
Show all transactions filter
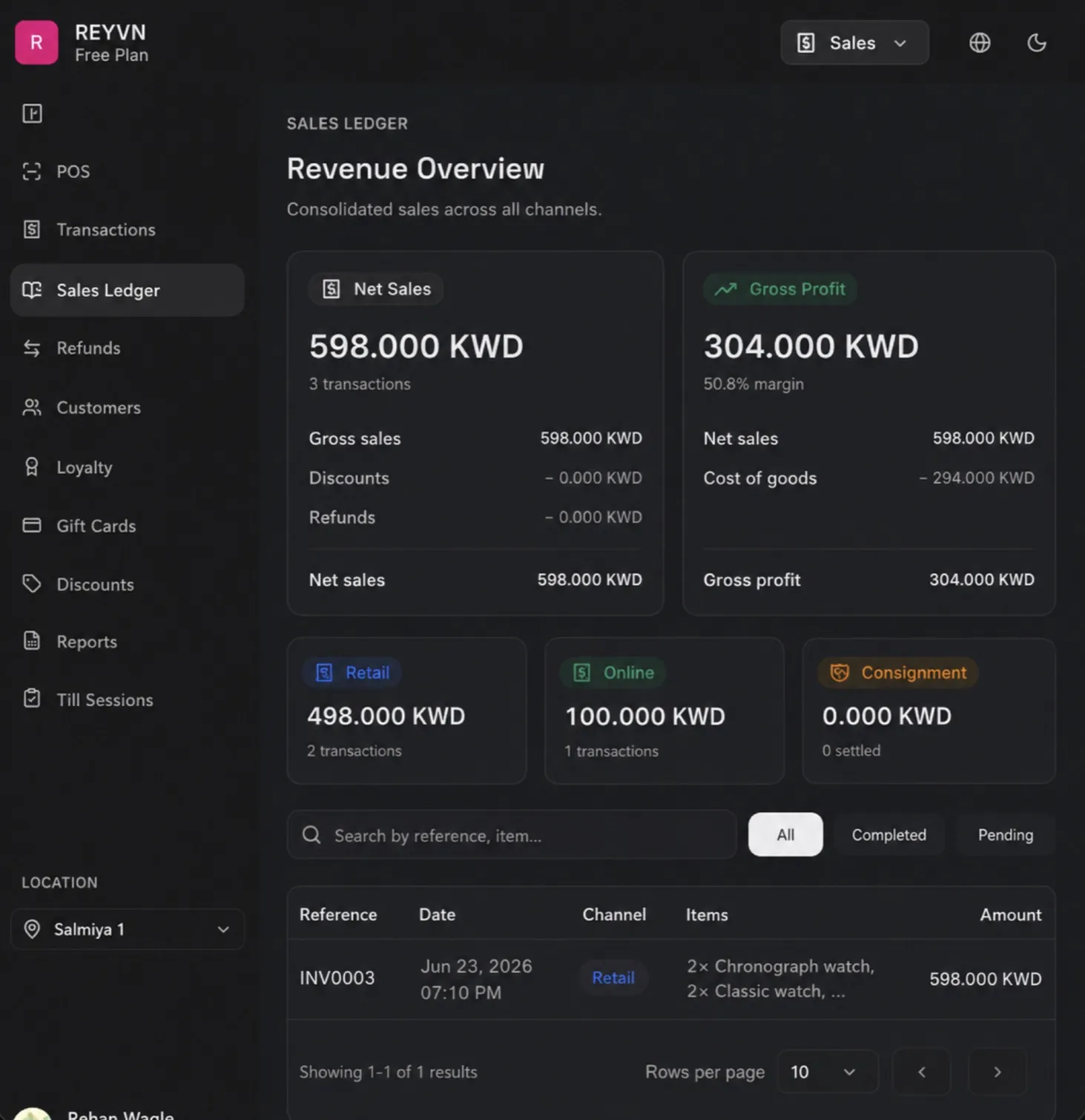point(785,834)
